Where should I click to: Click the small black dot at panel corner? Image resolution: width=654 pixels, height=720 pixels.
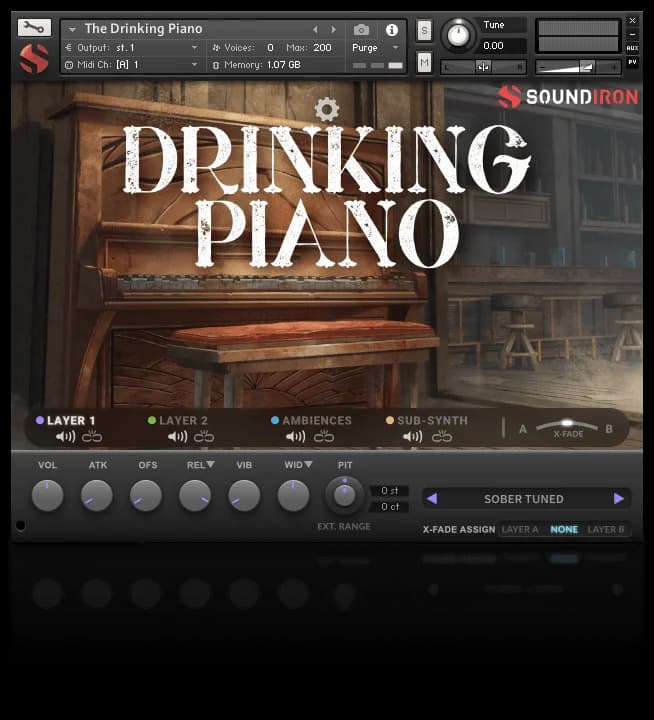tap(20, 525)
